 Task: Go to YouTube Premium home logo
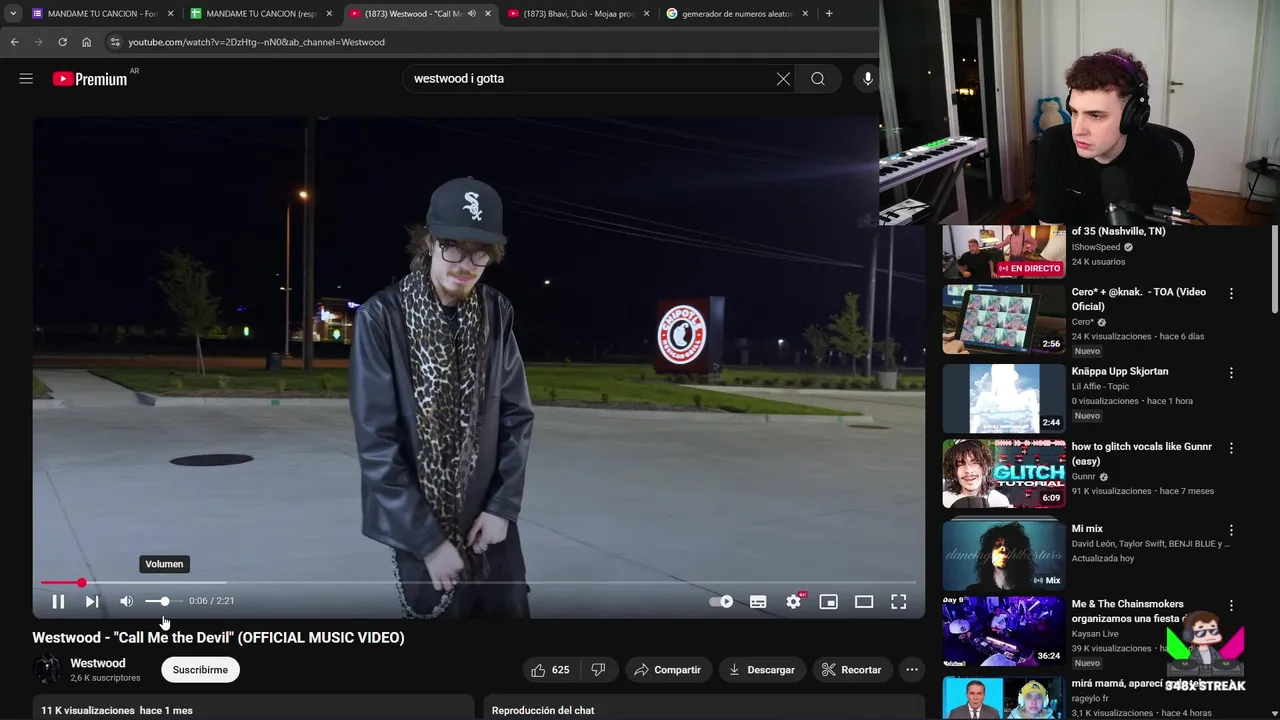click(x=91, y=79)
